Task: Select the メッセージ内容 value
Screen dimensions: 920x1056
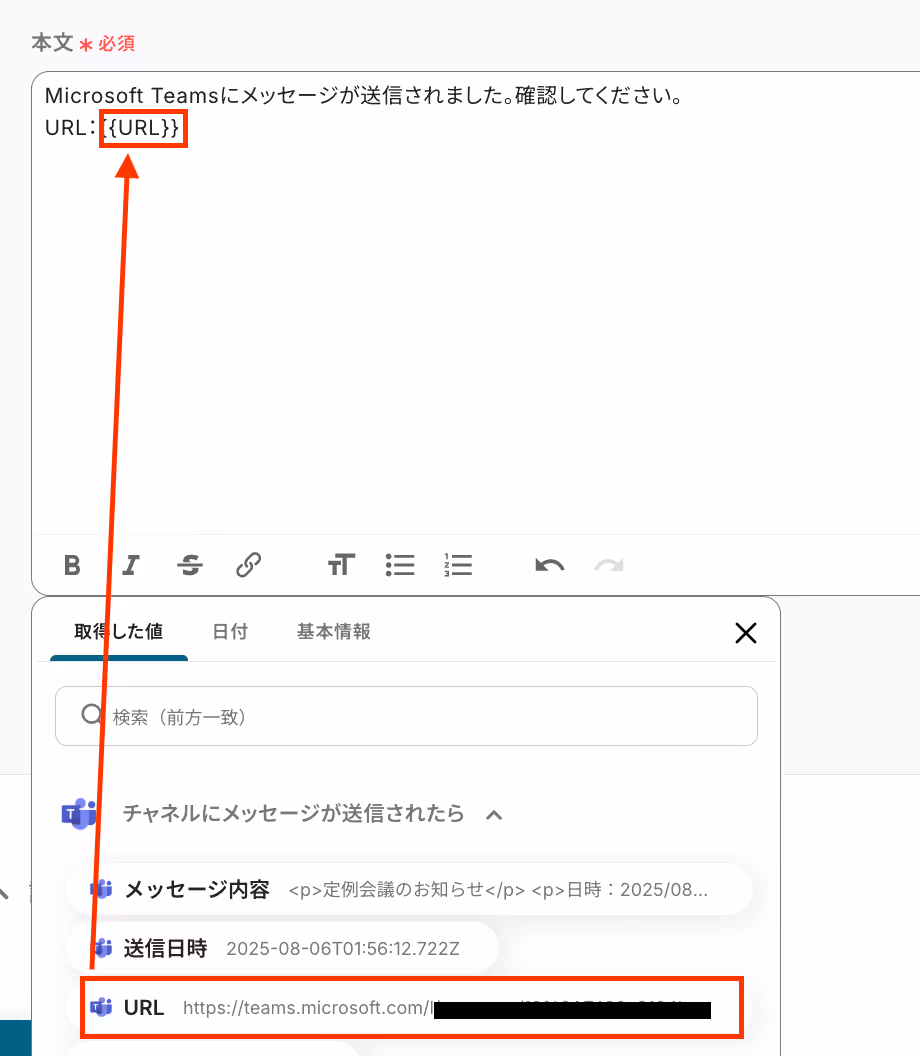Action: coord(409,890)
